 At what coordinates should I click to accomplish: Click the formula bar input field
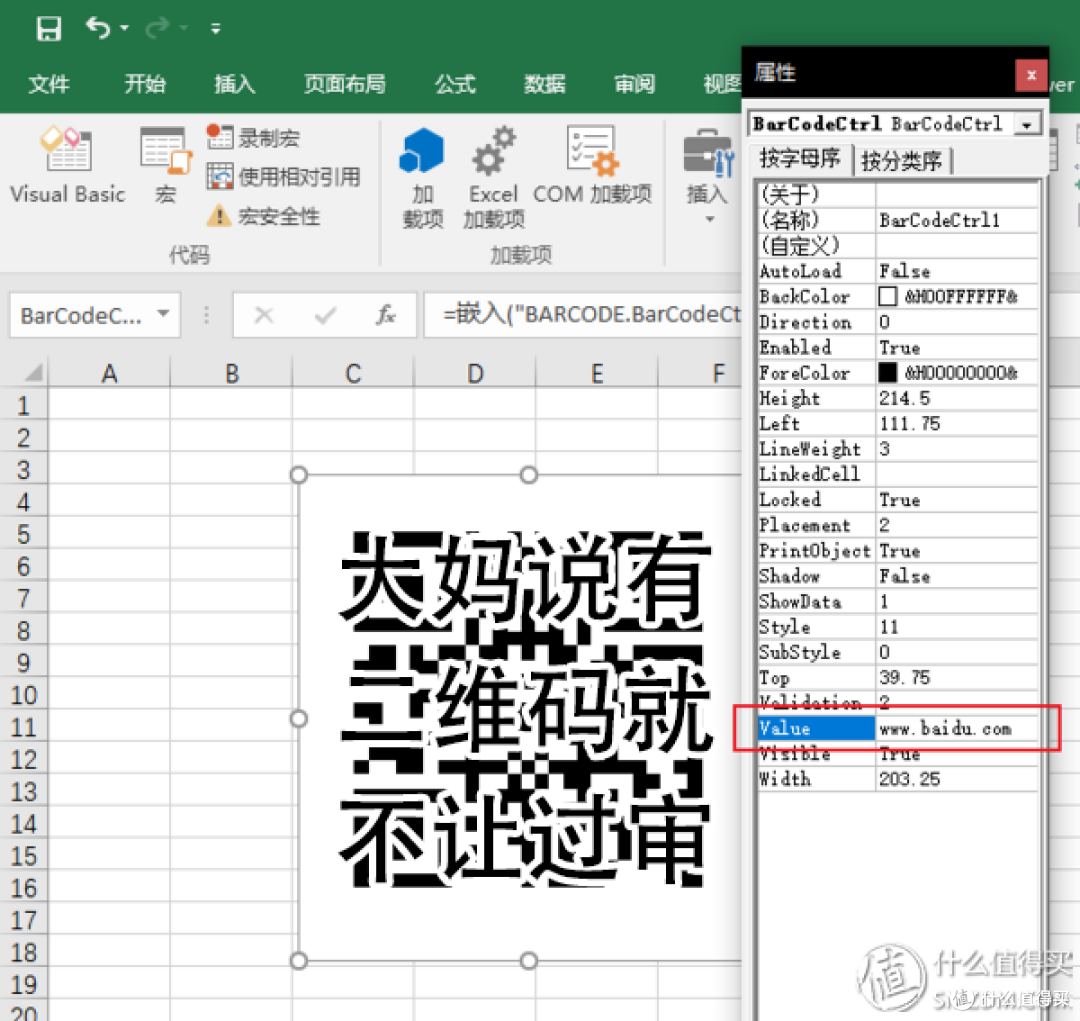pos(583,315)
